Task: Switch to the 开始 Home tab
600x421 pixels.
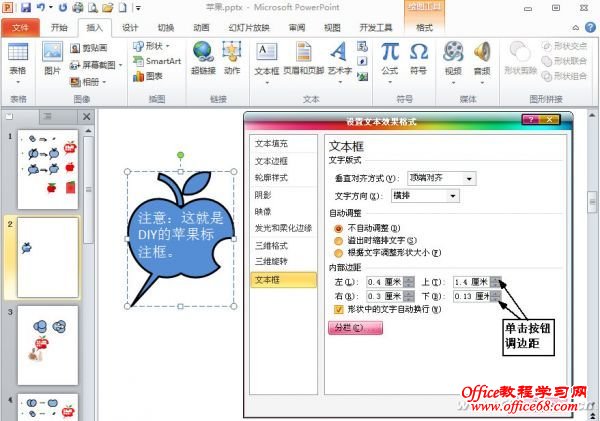Action: pyautogui.click(x=59, y=28)
